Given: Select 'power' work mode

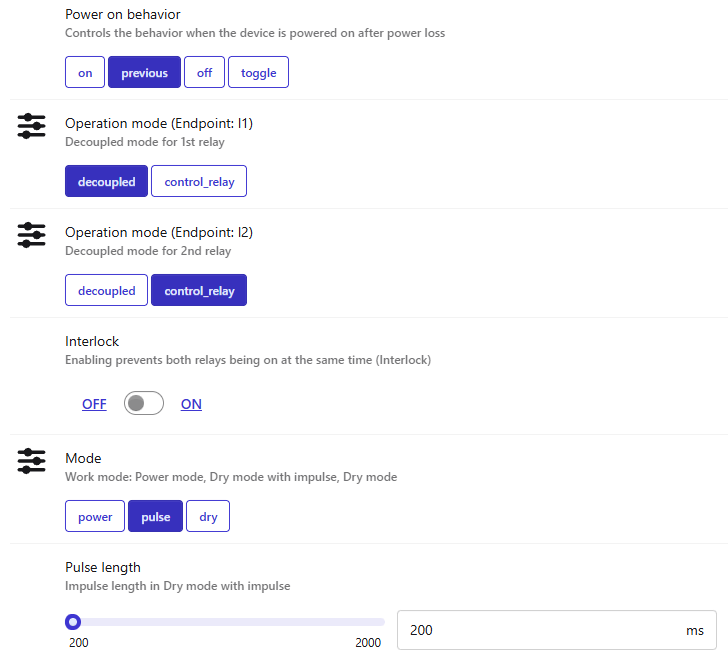Looking at the screenshot, I should click(x=95, y=517).
